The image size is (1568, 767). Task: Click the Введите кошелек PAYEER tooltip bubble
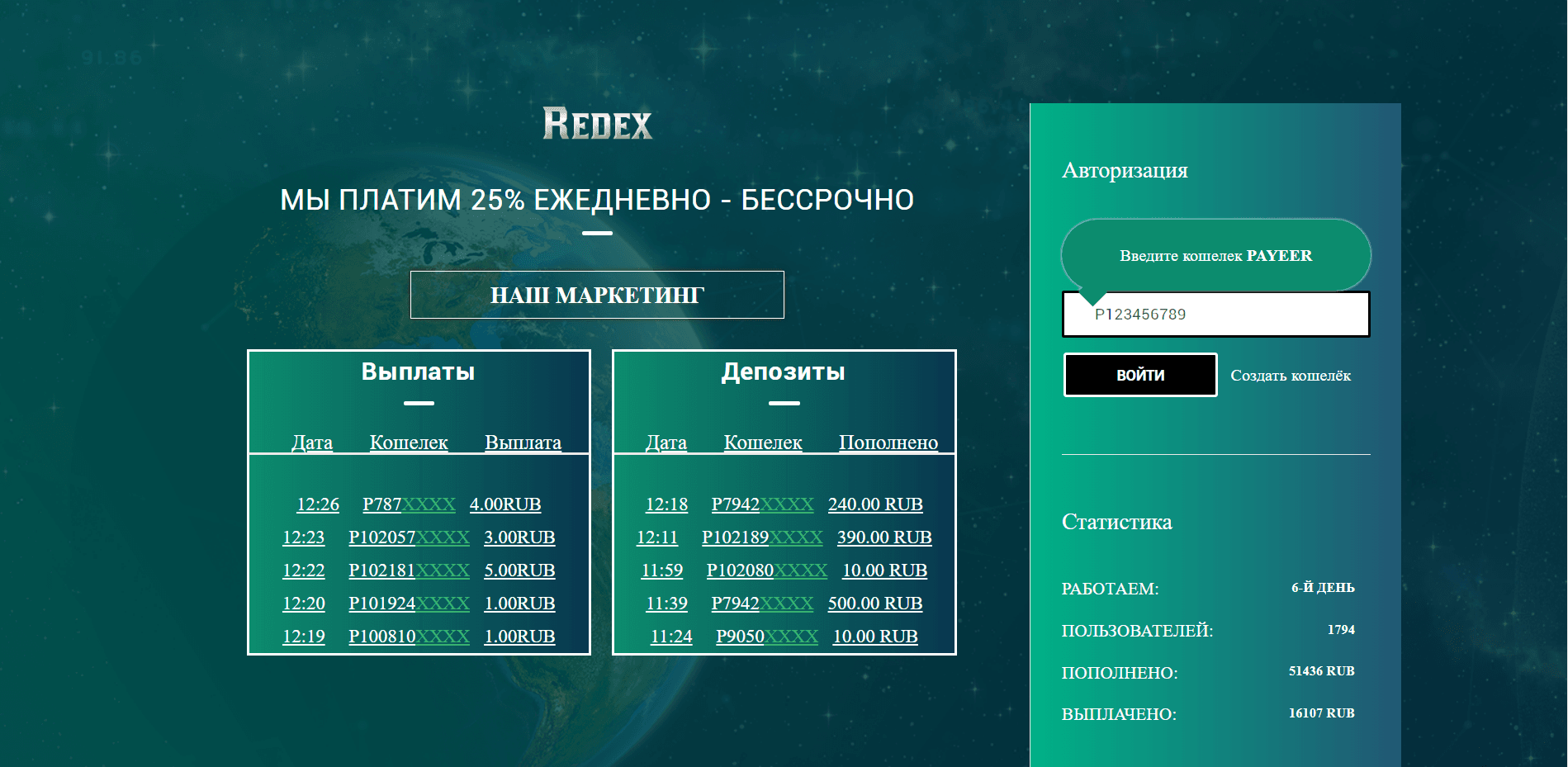point(1215,255)
